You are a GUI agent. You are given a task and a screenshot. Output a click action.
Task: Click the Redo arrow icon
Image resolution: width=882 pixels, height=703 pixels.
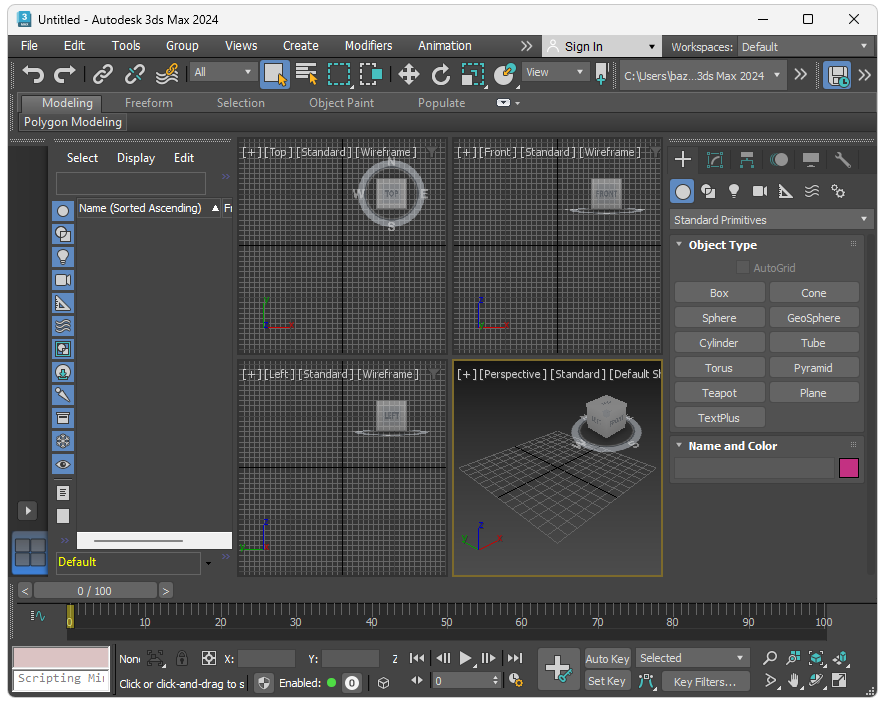coord(65,74)
